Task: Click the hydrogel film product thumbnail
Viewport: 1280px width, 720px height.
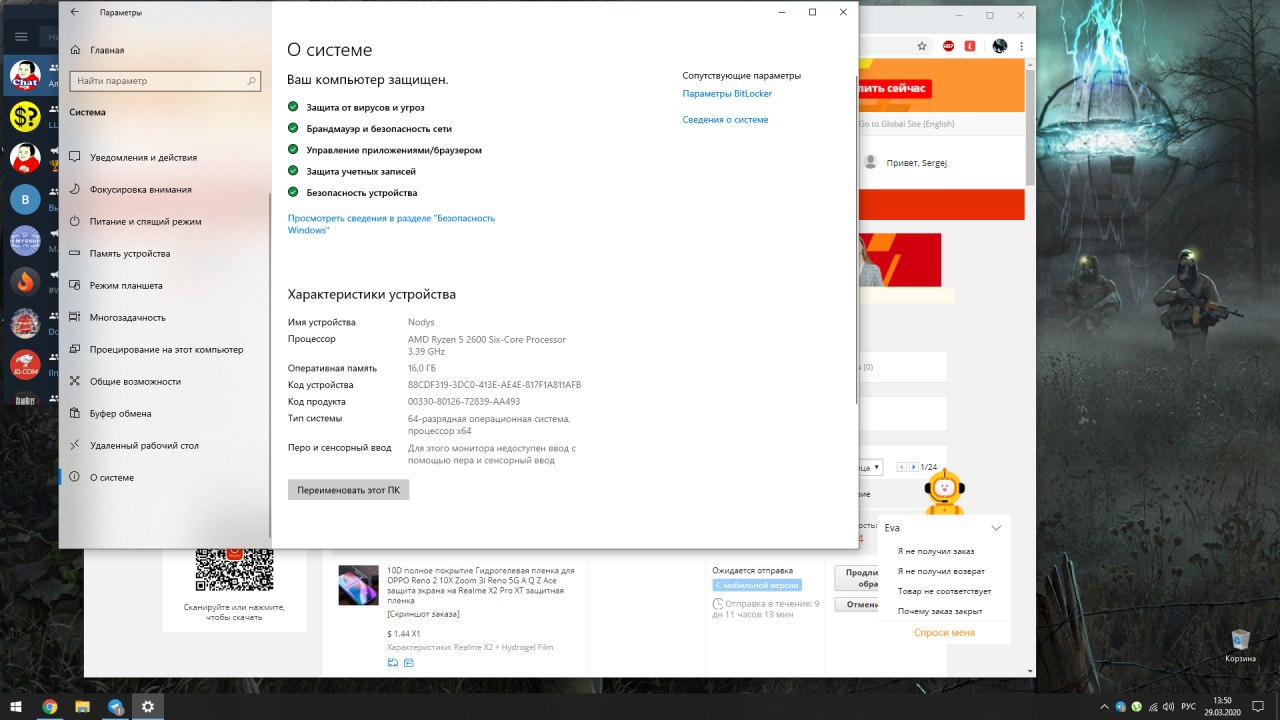Action: (358, 585)
